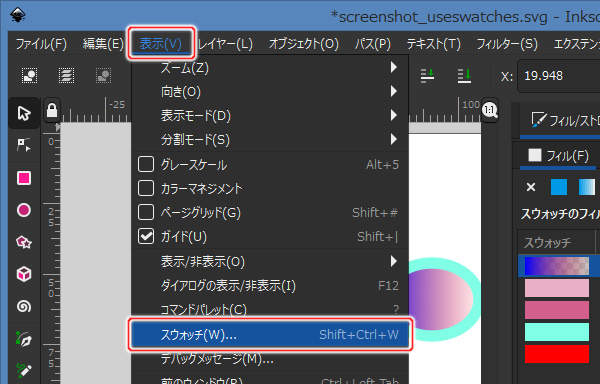Choose コマンドパレット(C) menu entry
This screenshot has width=600, height=384.
click(270, 309)
